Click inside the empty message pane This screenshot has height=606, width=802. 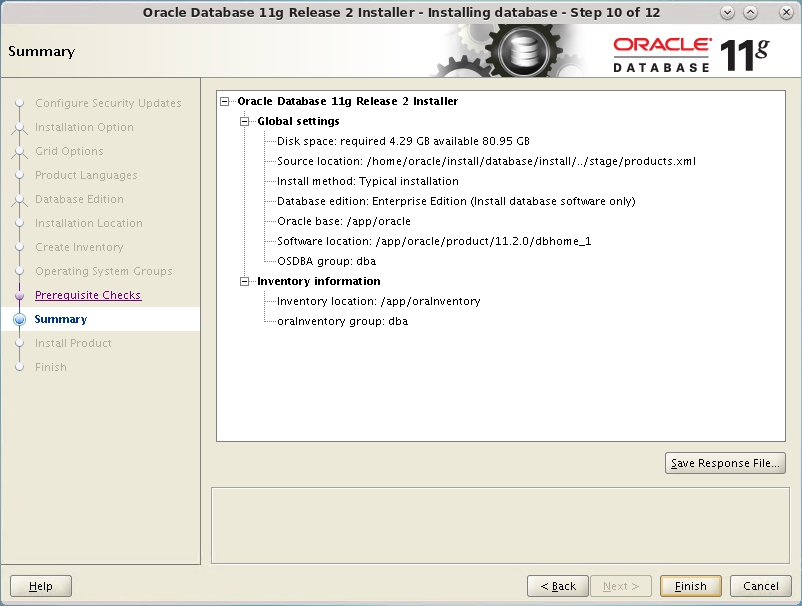[x=500, y=525]
